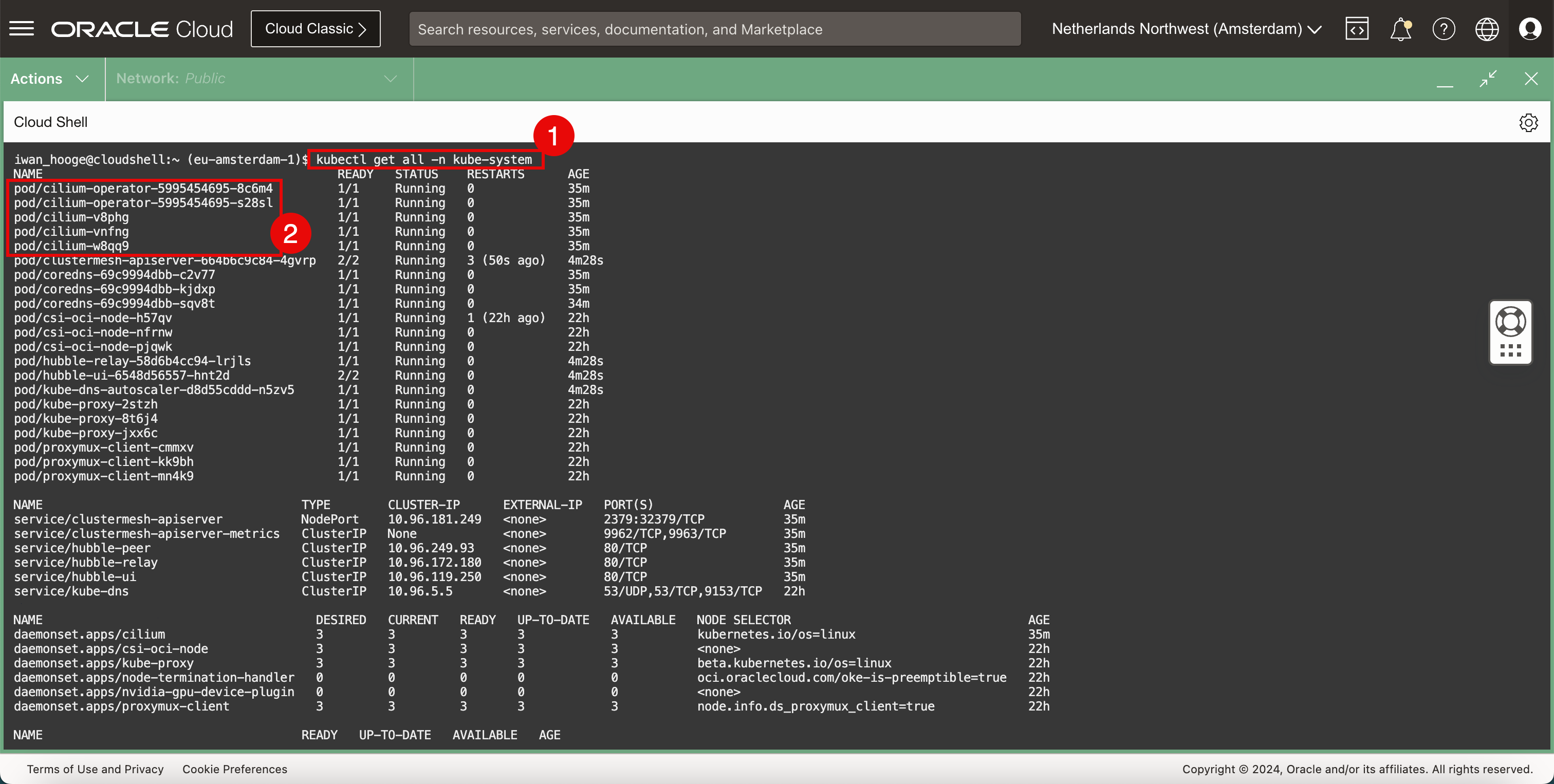Click the lifebuoy support widget
The width and height of the screenshot is (1554, 784).
(1510, 322)
